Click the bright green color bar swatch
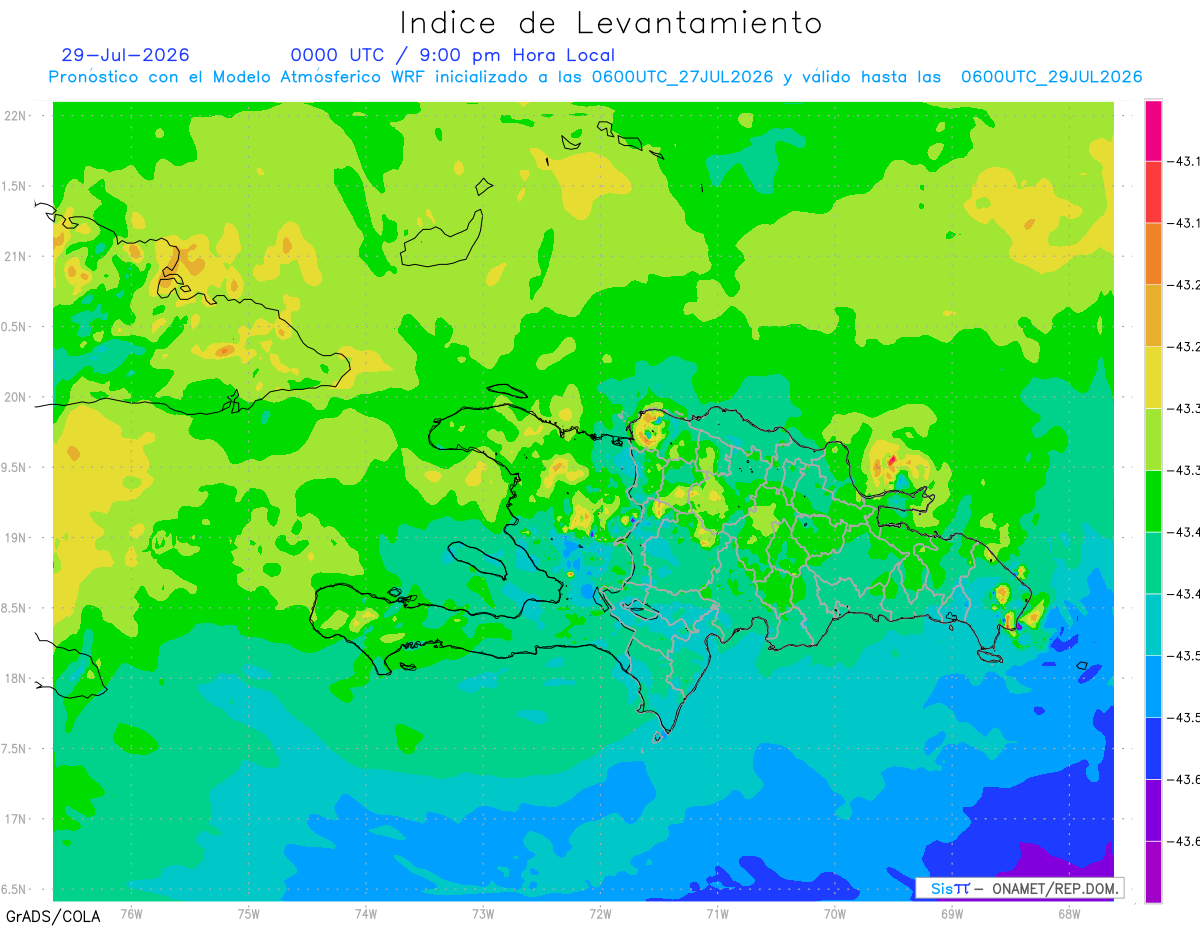1200x927 pixels. point(1153,501)
